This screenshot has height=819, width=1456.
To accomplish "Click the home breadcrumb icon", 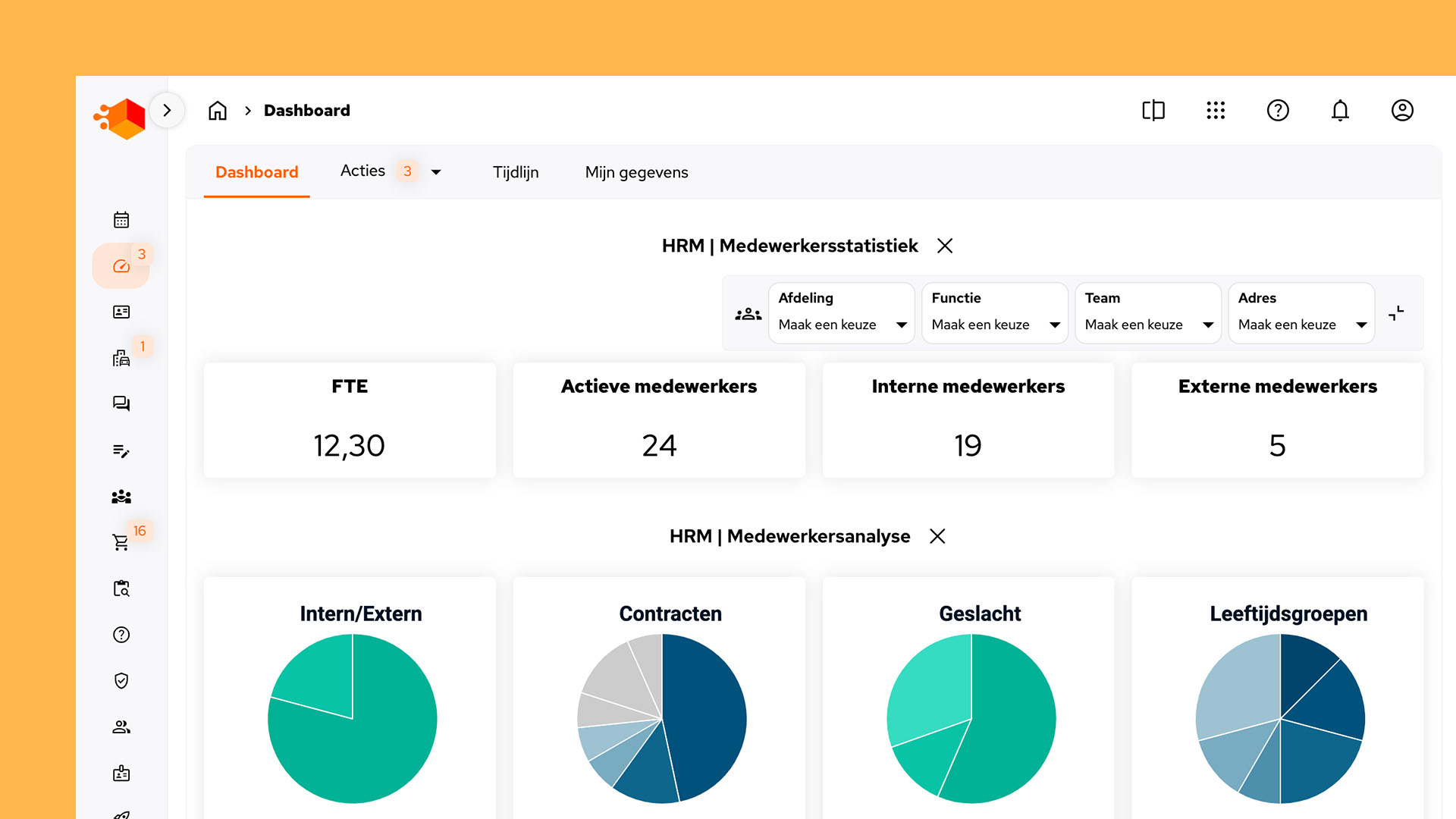I will coord(218,111).
